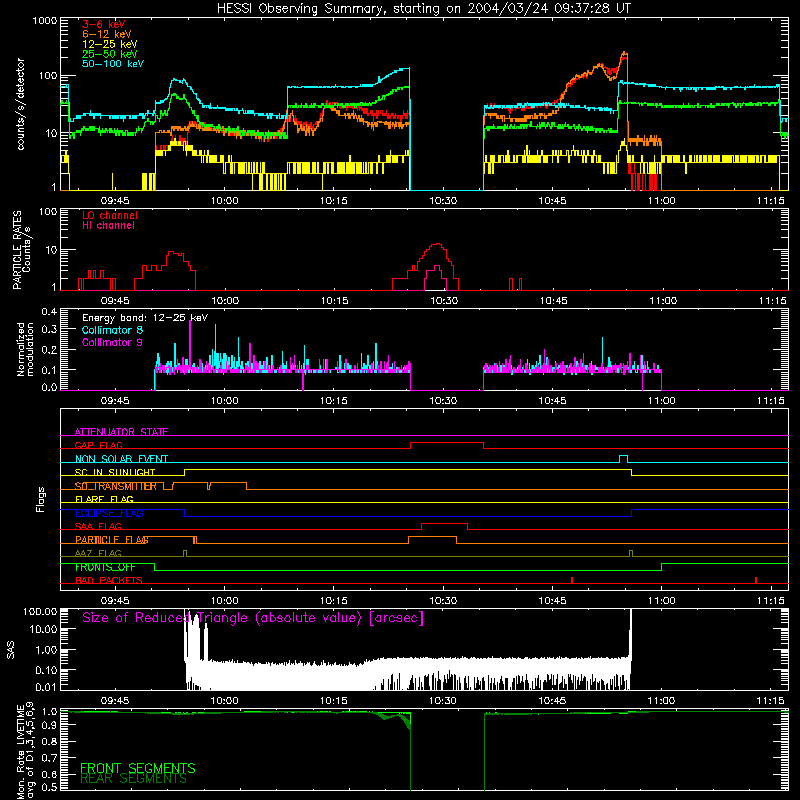Screen dimensions: 800x800
Task: Click the PARTICLE_FLAG label
Action: 112,540
